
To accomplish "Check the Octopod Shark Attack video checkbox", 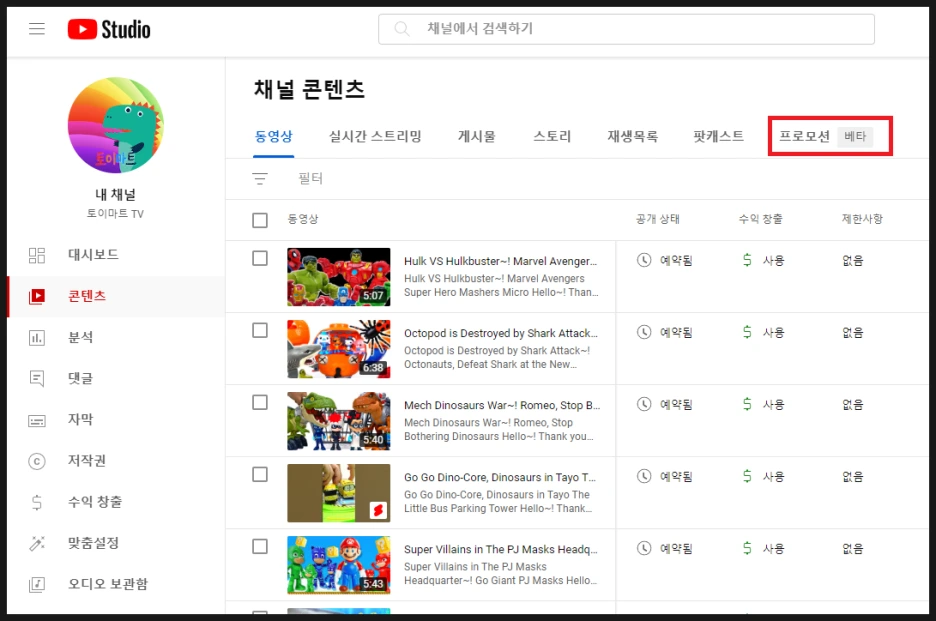I will pos(260,330).
